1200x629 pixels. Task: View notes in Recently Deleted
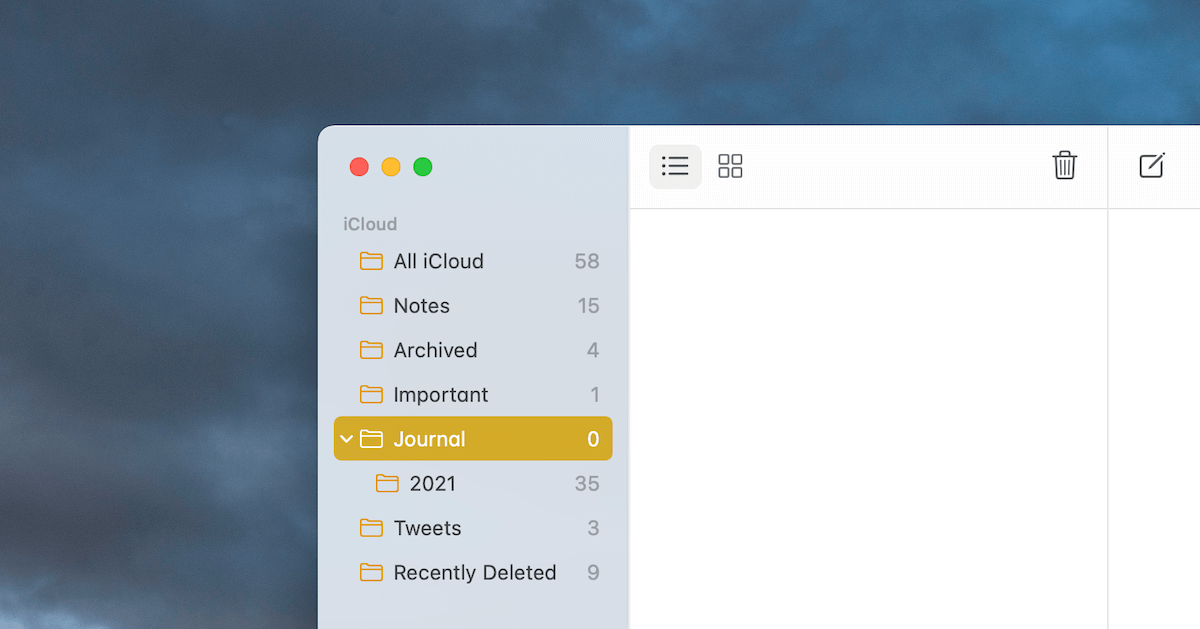click(x=474, y=572)
